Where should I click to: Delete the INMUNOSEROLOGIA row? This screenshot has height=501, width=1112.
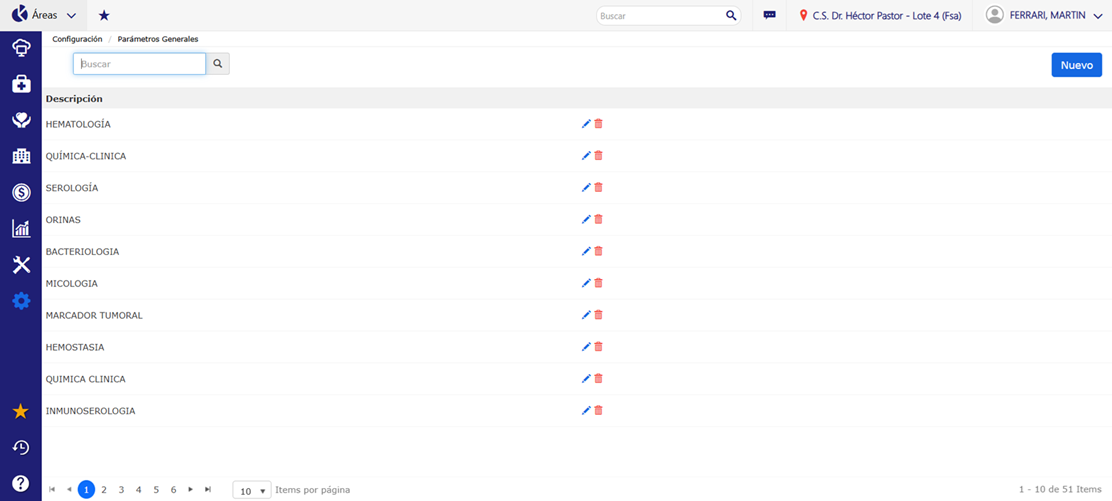[x=598, y=411]
